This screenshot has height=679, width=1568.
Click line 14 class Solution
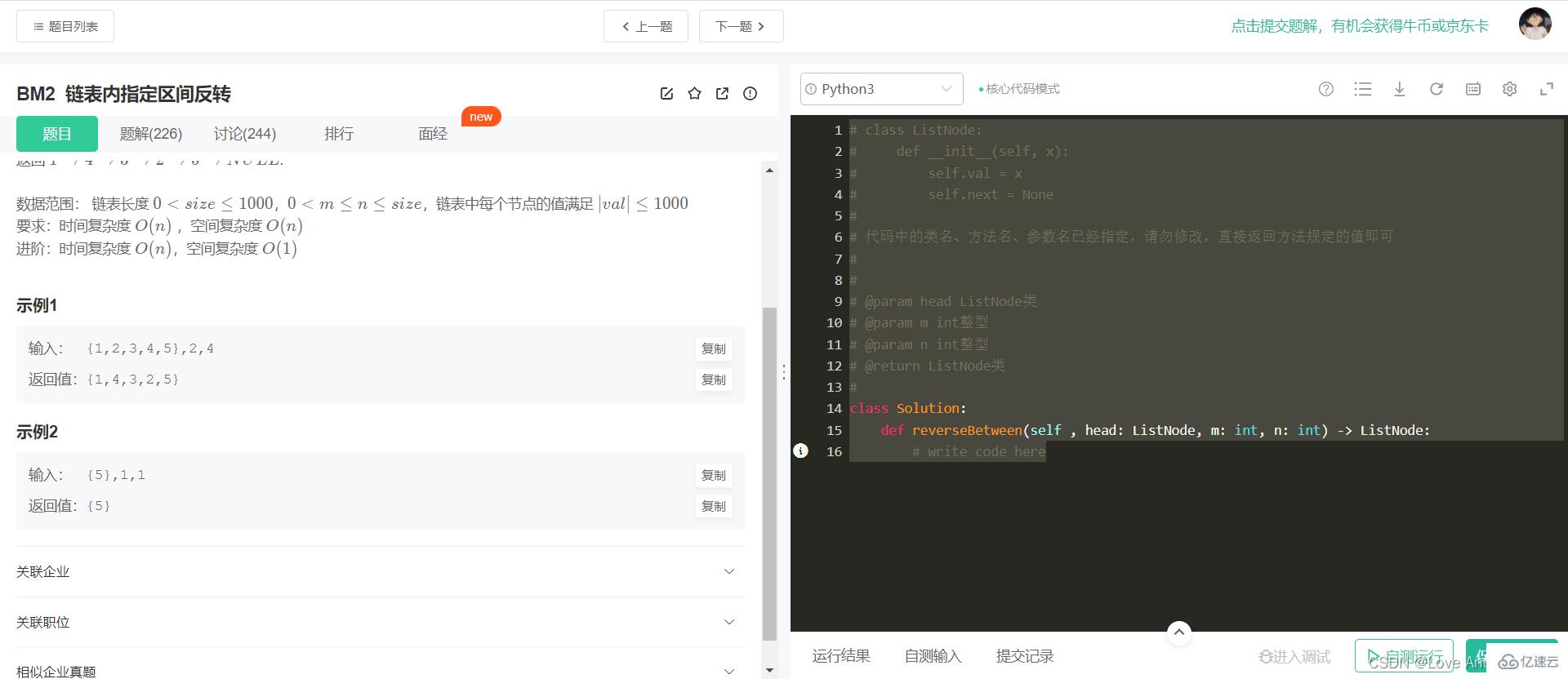click(907, 408)
